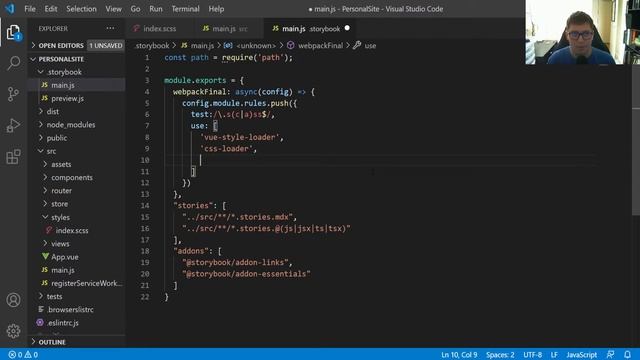The image size is (640, 360).
Task: Click the <unknown> breadcrumb item
Action: click(256, 46)
